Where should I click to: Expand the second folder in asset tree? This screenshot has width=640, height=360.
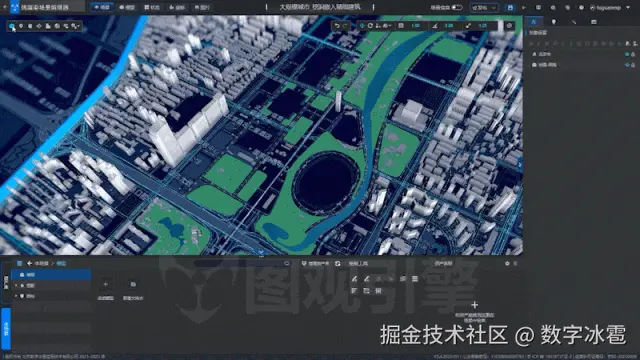[x=16, y=285]
